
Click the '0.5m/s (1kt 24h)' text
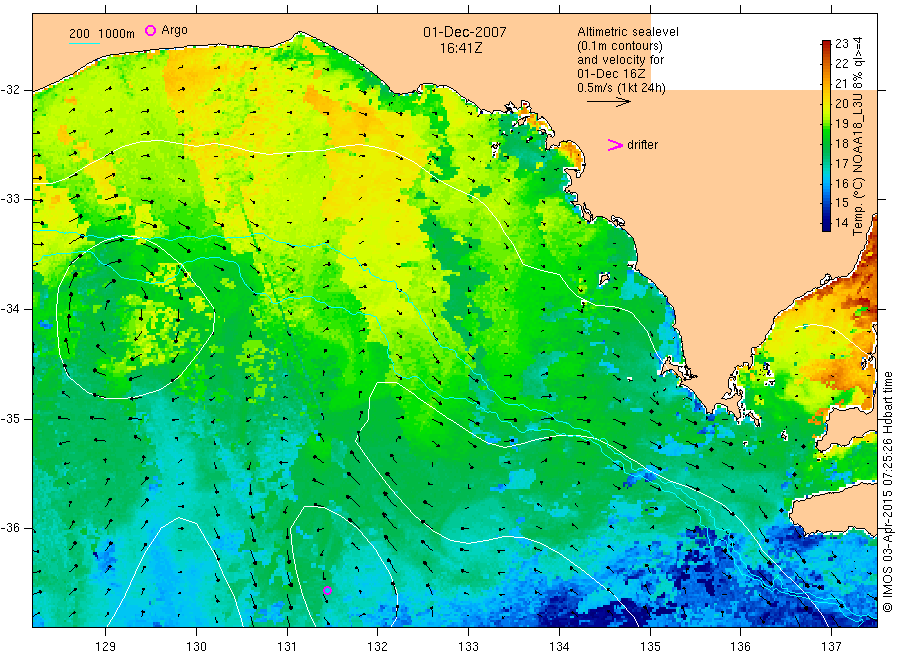(621, 88)
